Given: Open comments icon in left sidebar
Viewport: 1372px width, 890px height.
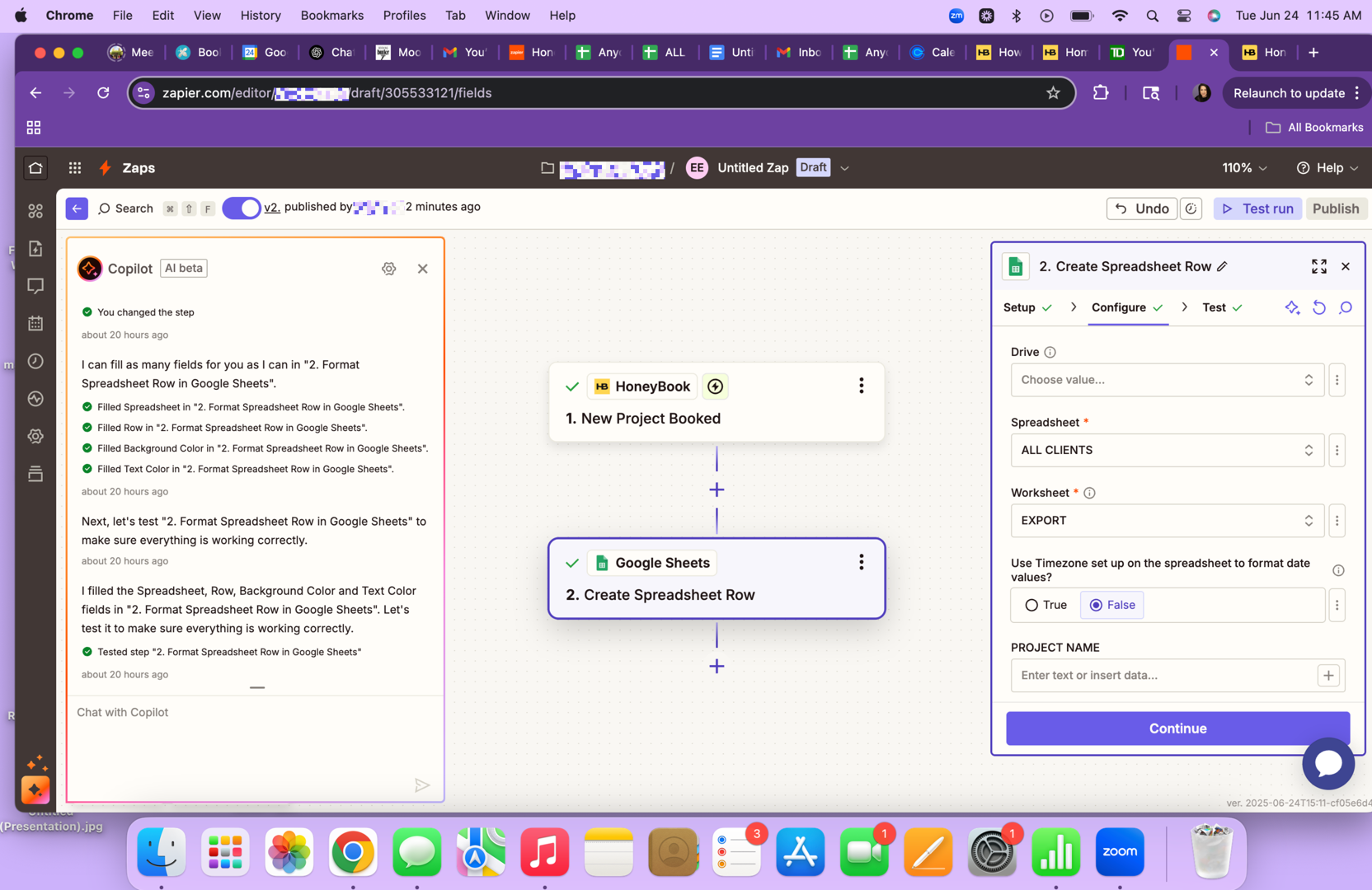Looking at the screenshot, I should (x=35, y=286).
